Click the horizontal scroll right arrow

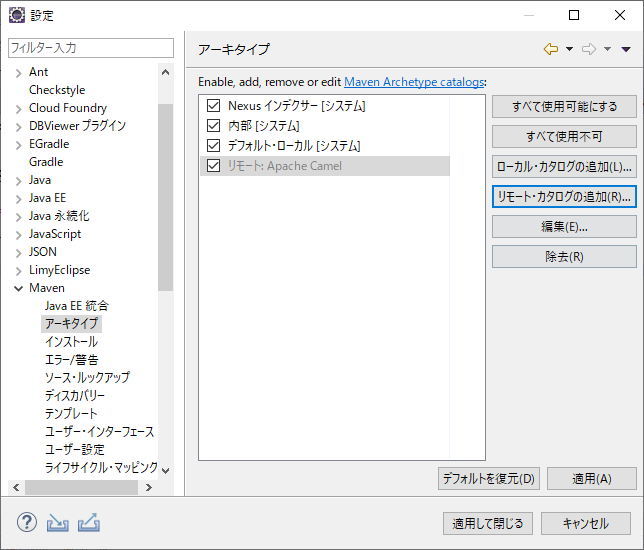pyautogui.click(x=149, y=488)
